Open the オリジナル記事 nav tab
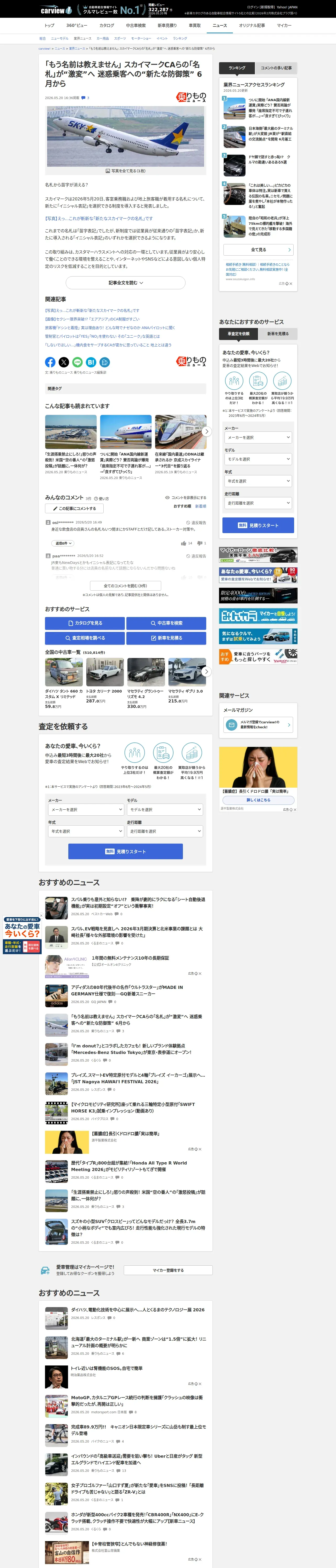 pos(252,26)
